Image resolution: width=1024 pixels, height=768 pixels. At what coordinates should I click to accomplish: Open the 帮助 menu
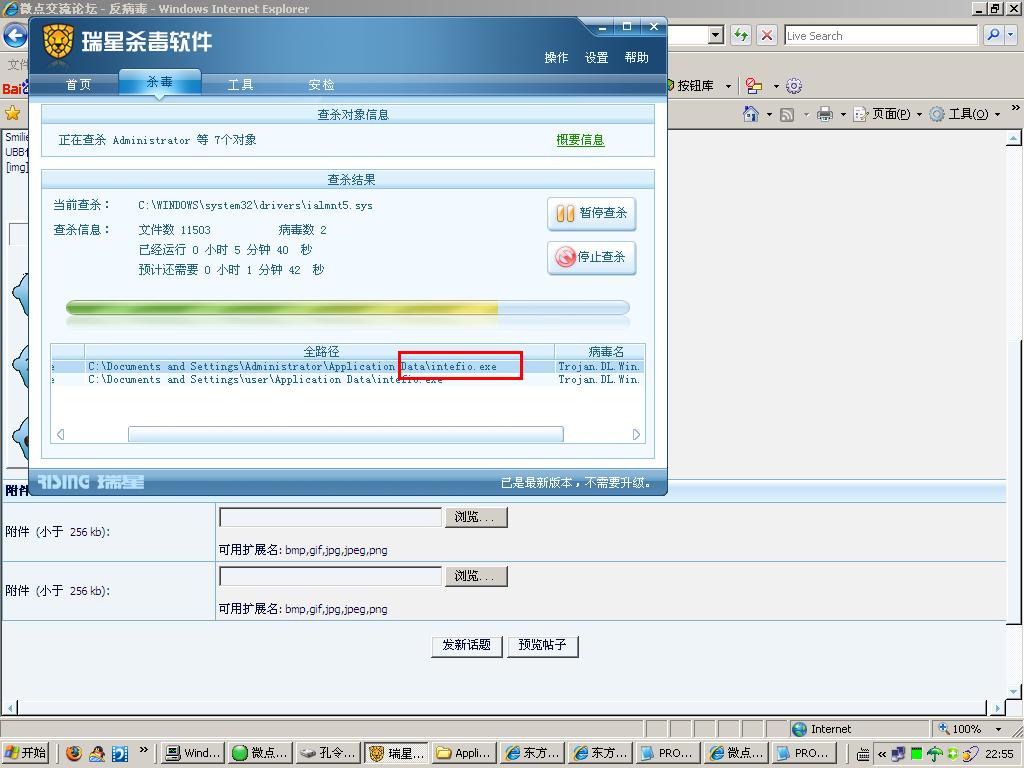click(x=637, y=57)
